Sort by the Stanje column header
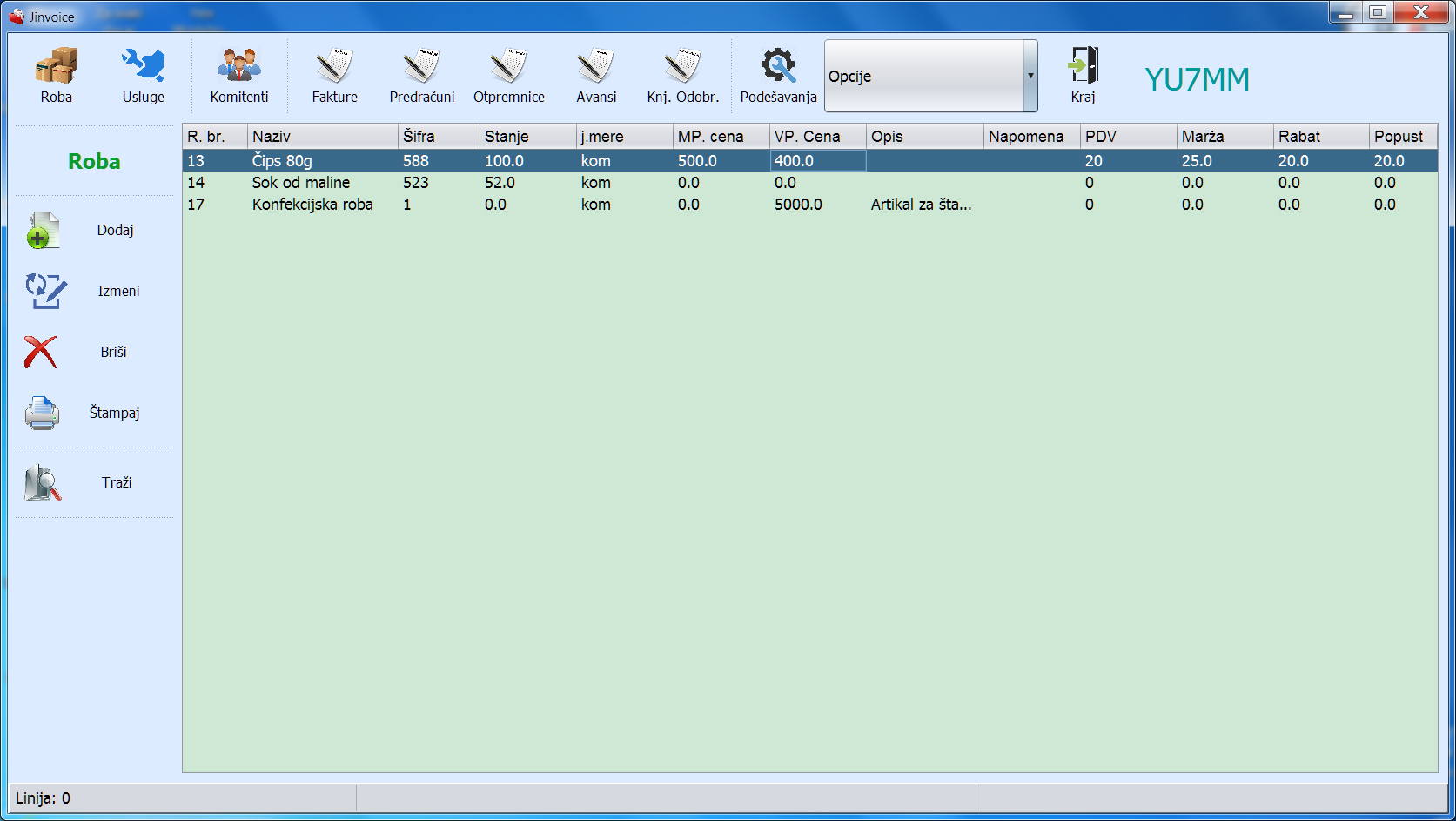Image resolution: width=1456 pixels, height=821 pixels. tap(528, 137)
